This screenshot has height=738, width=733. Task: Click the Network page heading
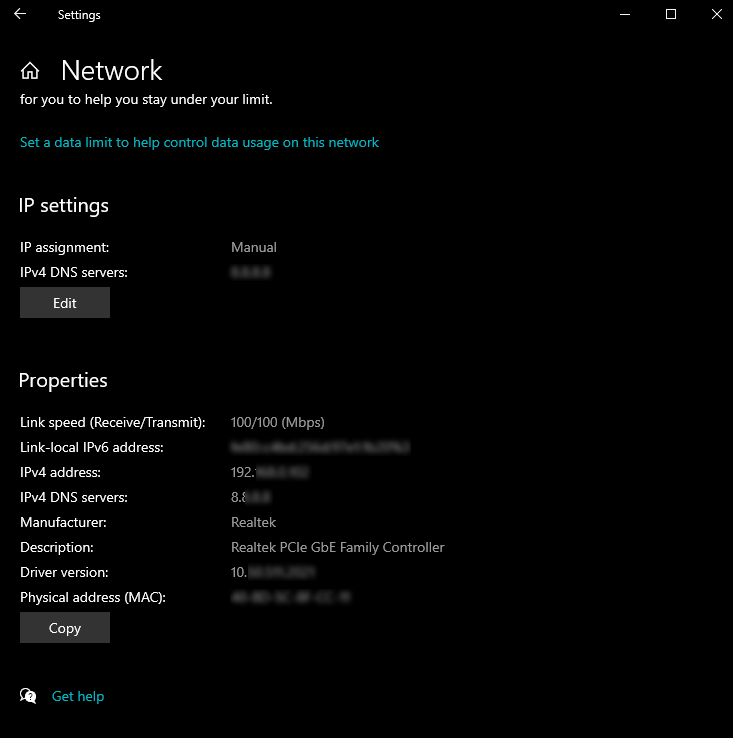111,70
